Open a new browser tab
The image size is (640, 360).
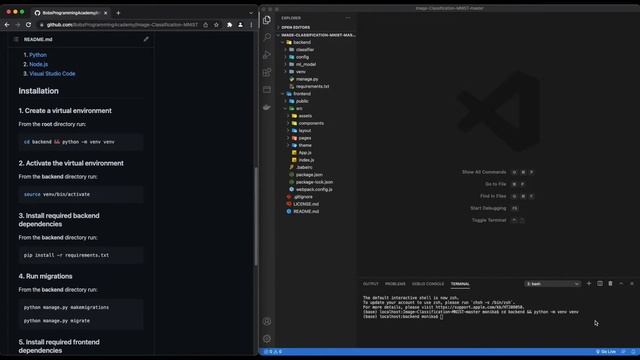pyautogui.click(x=118, y=13)
